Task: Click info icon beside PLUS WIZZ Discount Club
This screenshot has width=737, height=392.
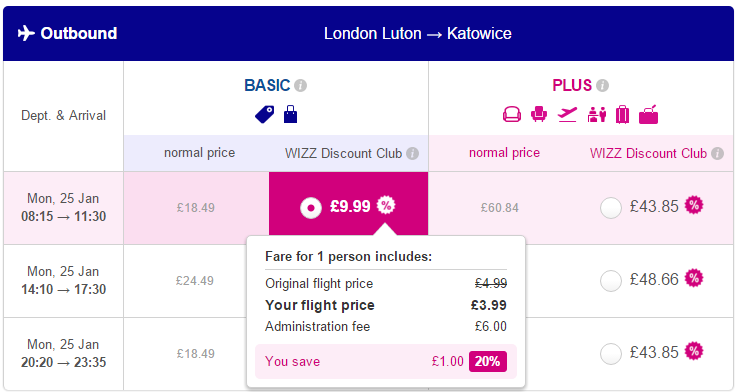Action: pos(717,154)
